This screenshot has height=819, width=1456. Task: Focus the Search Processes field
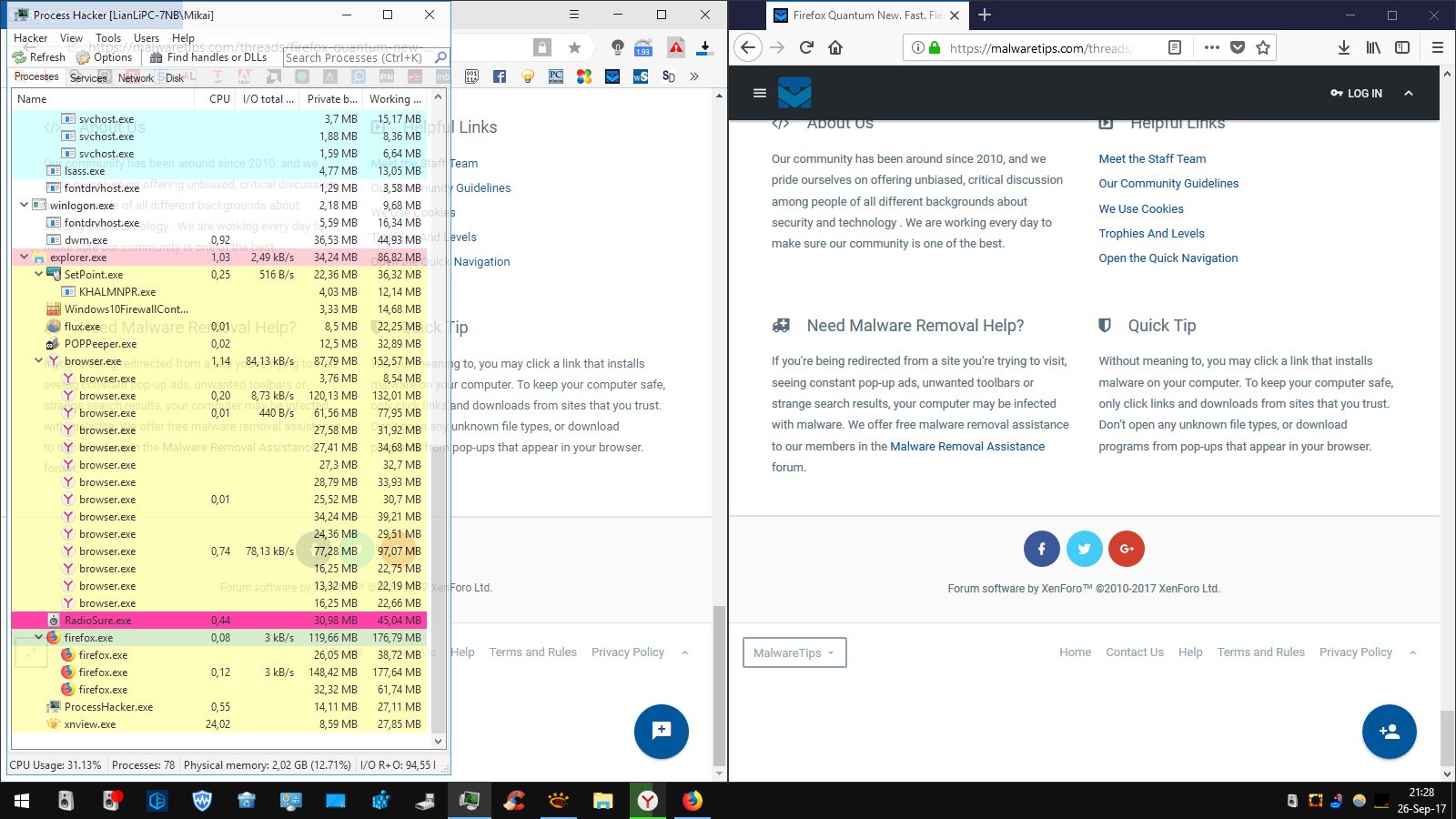[357, 57]
